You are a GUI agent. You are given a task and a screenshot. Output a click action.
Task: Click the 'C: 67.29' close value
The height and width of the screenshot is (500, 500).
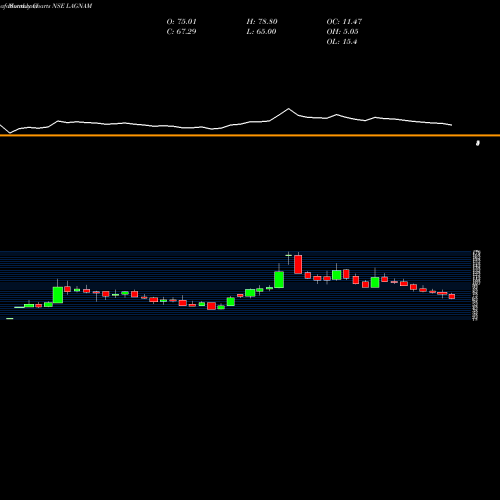(181, 32)
